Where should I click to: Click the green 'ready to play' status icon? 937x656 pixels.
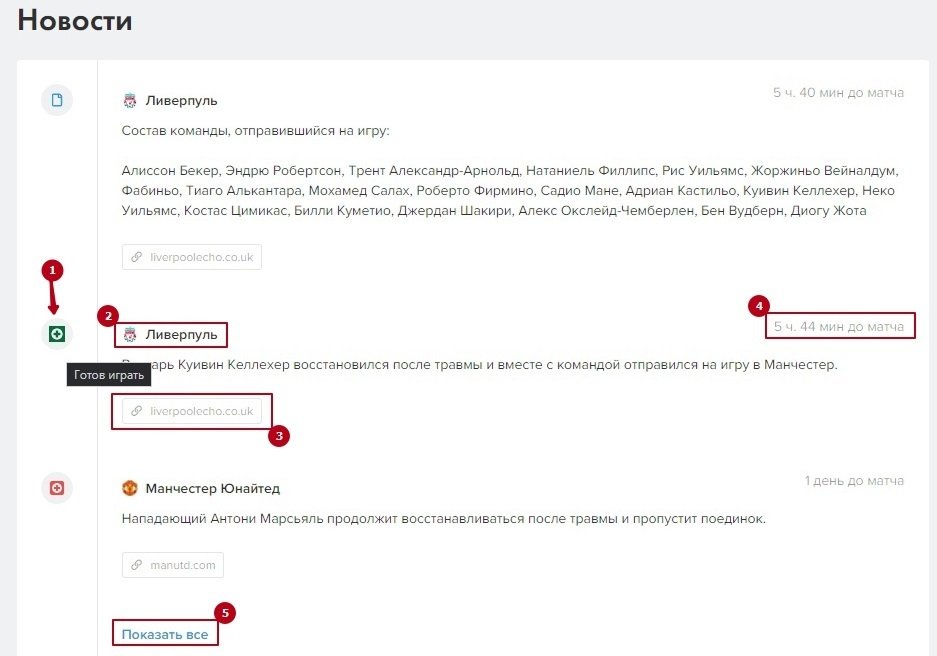tap(56, 334)
